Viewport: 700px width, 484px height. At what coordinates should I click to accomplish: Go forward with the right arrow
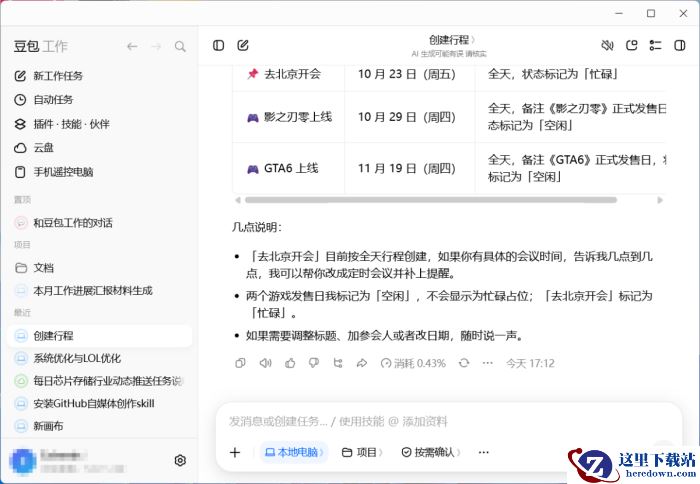[156, 46]
